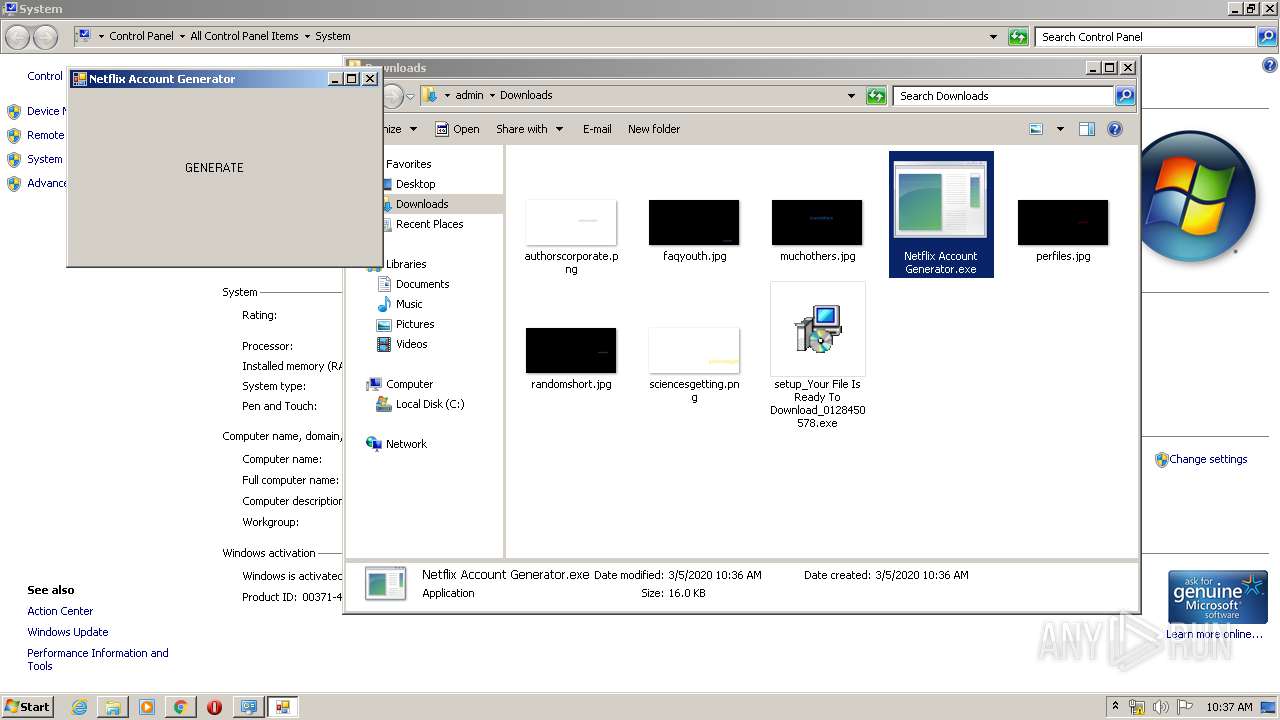Open the Action Center link
1280x720 pixels.
point(60,611)
